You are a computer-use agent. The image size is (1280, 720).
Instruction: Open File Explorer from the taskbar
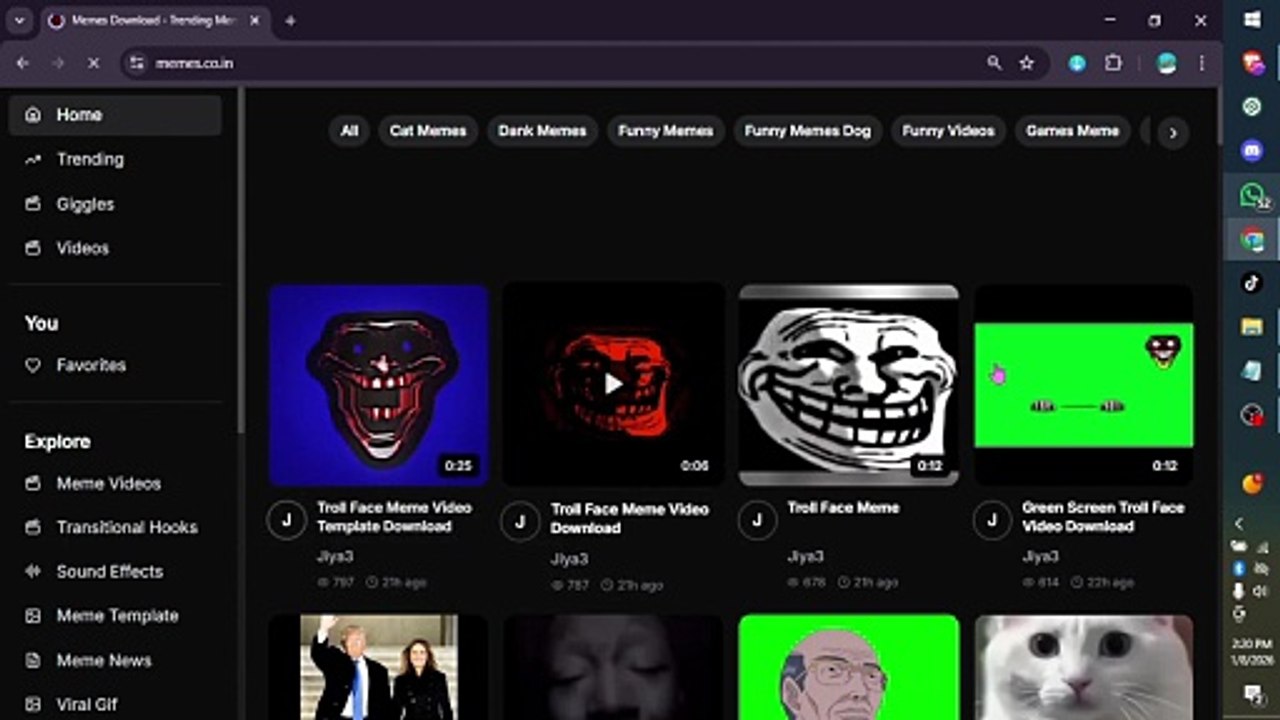click(1252, 327)
